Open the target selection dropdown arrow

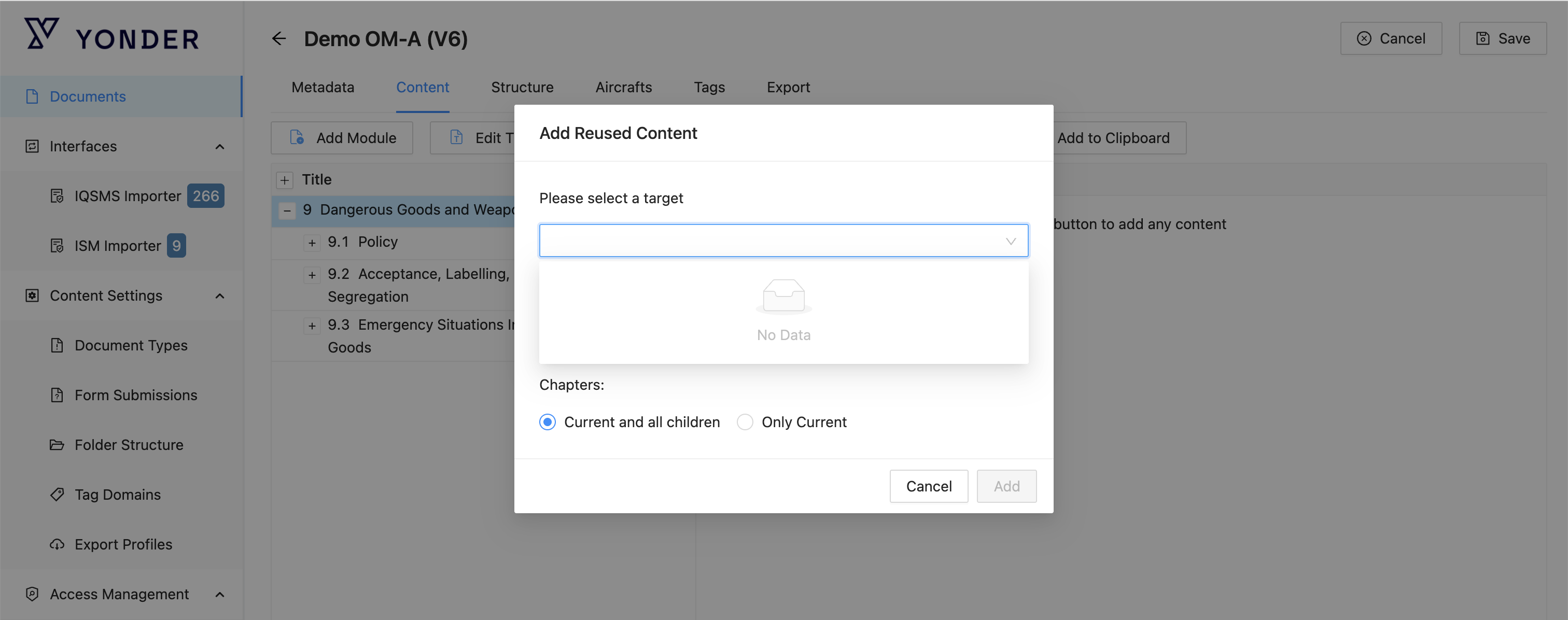tap(1011, 241)
